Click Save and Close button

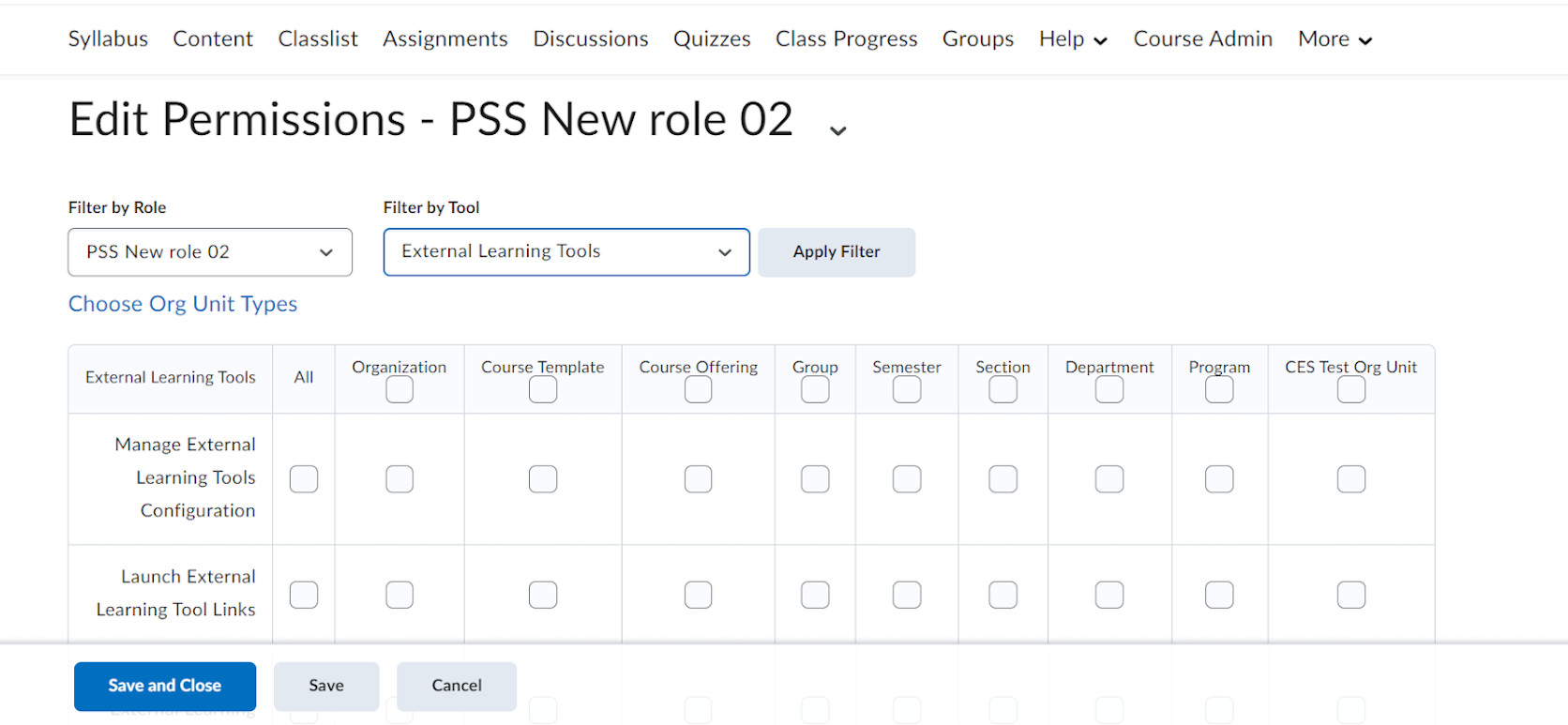pyautogui.click(x=165, y=687)
